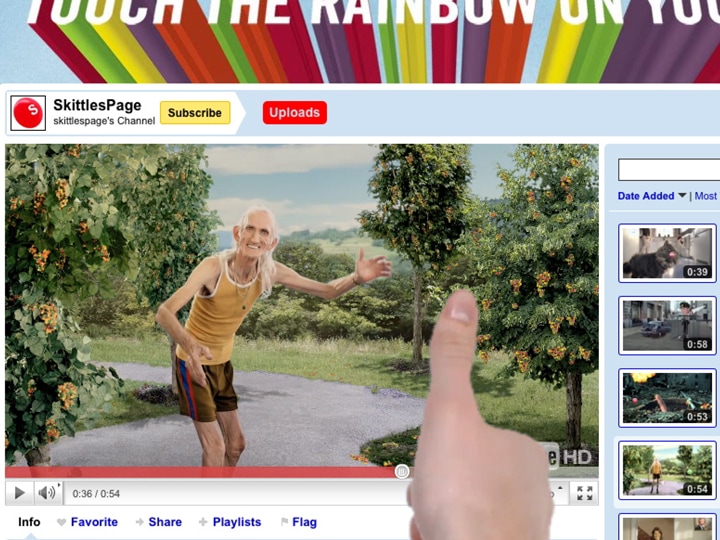
Task: Click the heart icon next to Favorite
Action: (61, 522)
